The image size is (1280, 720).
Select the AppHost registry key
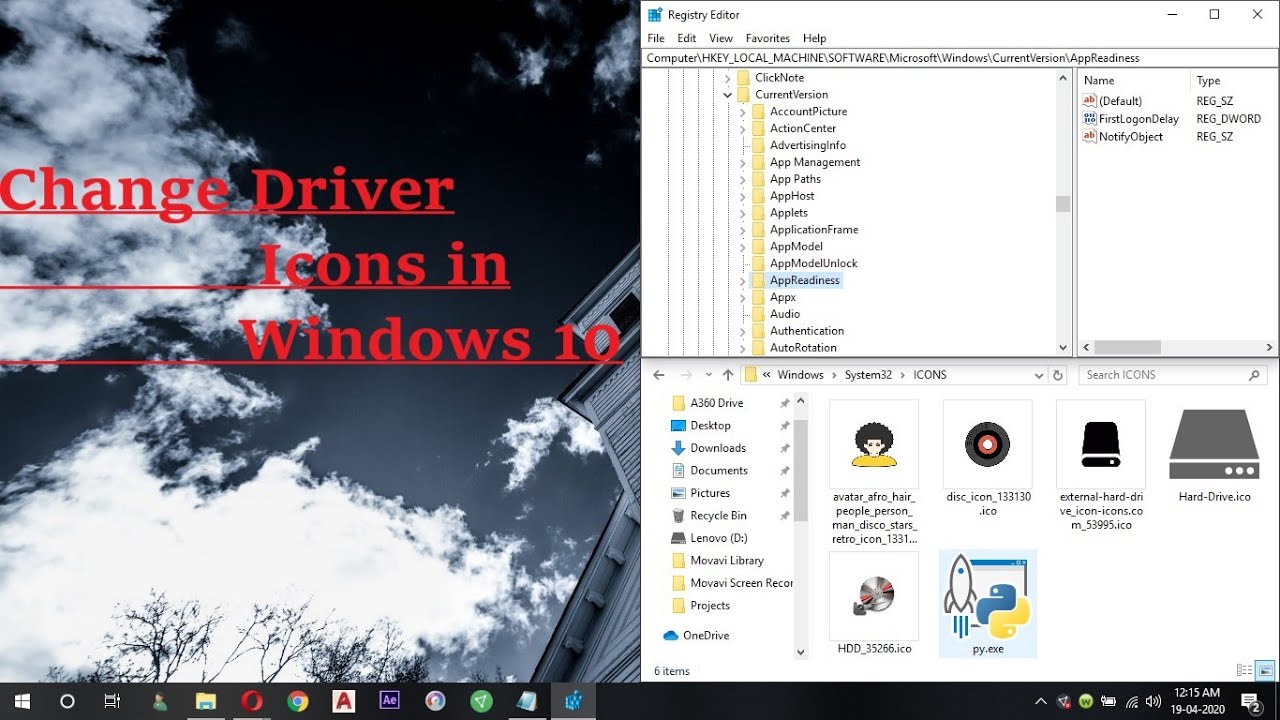(x=792, y=196)
